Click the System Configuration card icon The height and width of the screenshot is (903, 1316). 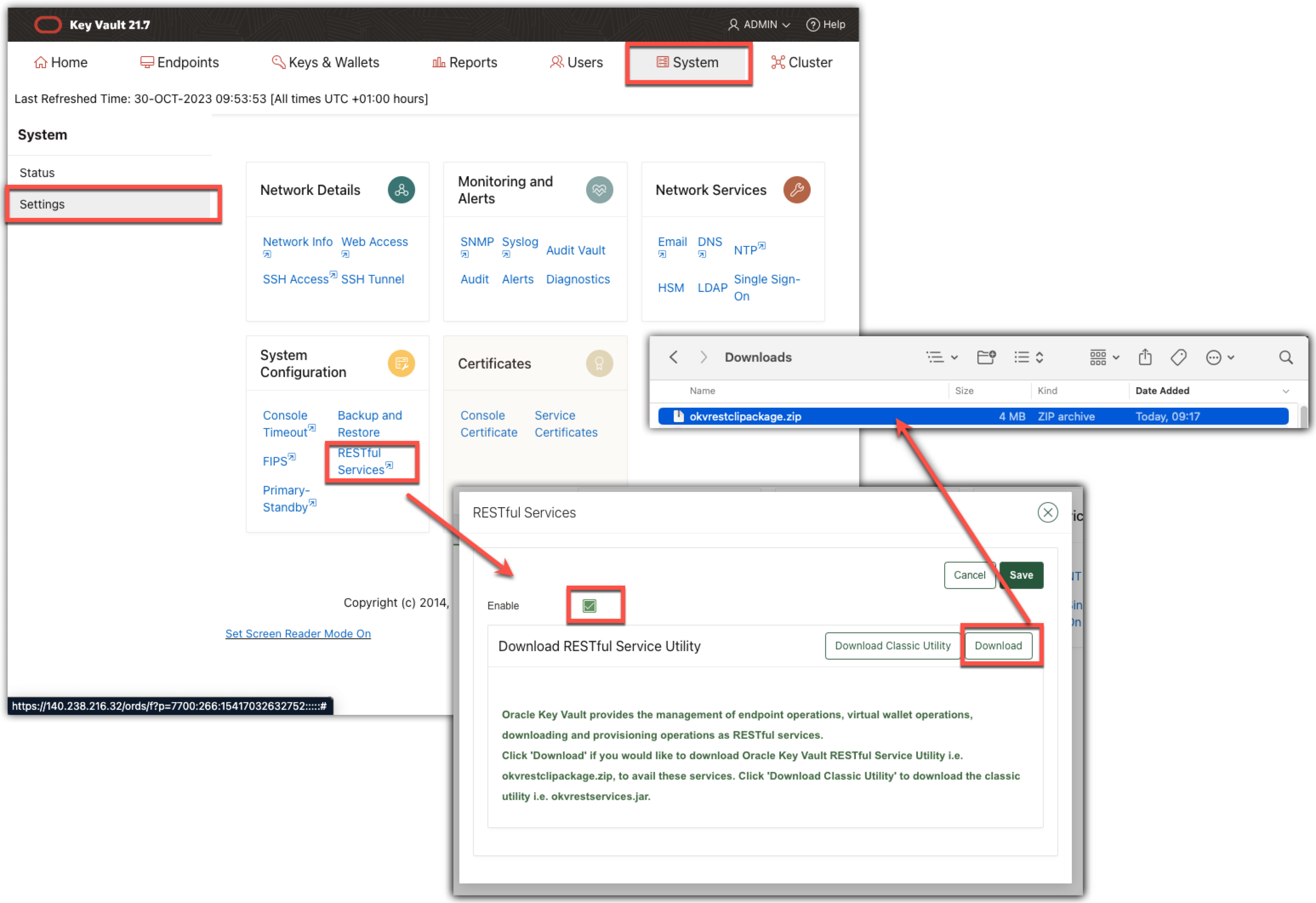pyautogui.click(x=401, y=363)
